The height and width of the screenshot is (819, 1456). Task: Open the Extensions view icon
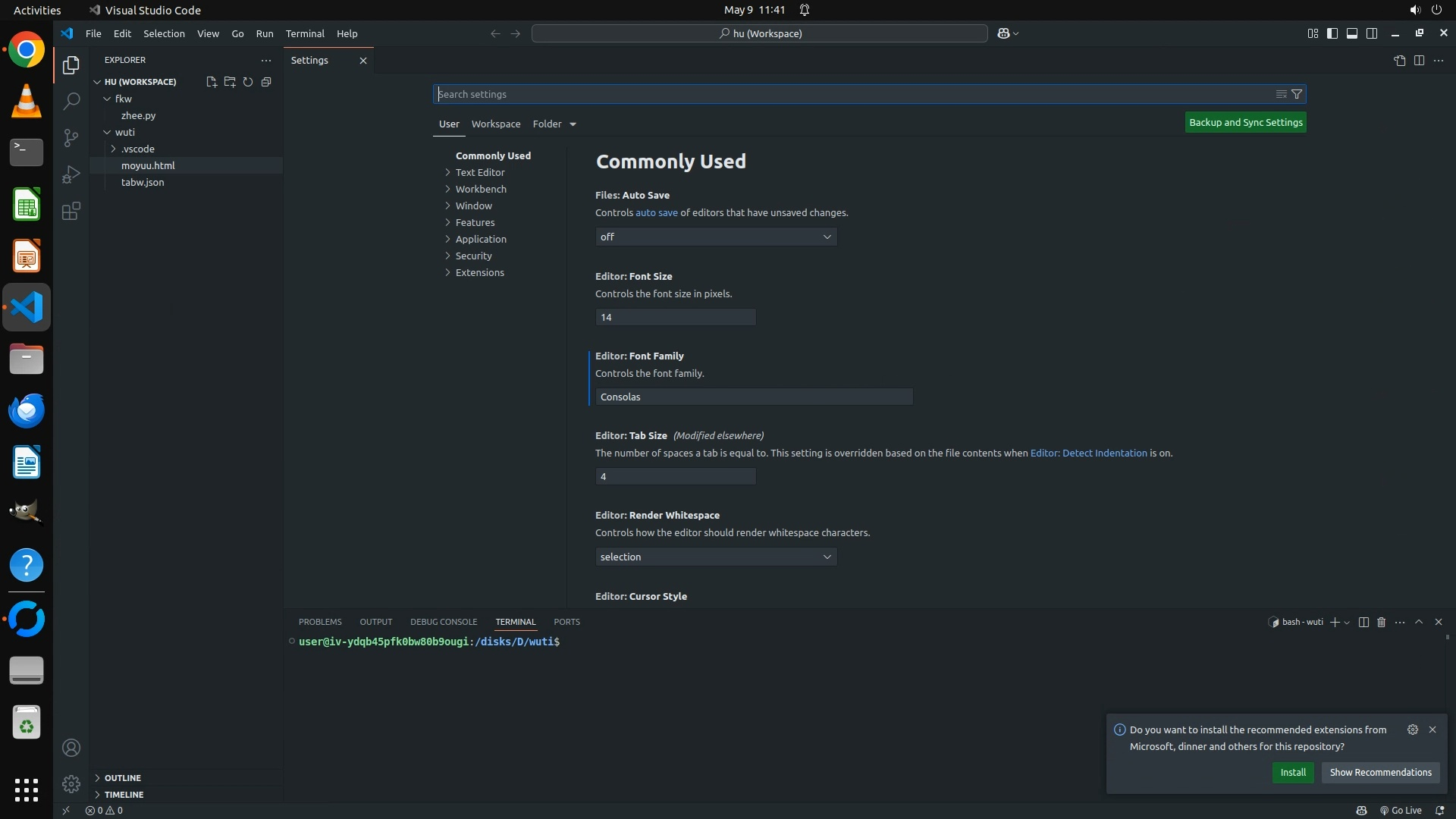[71, 211]
